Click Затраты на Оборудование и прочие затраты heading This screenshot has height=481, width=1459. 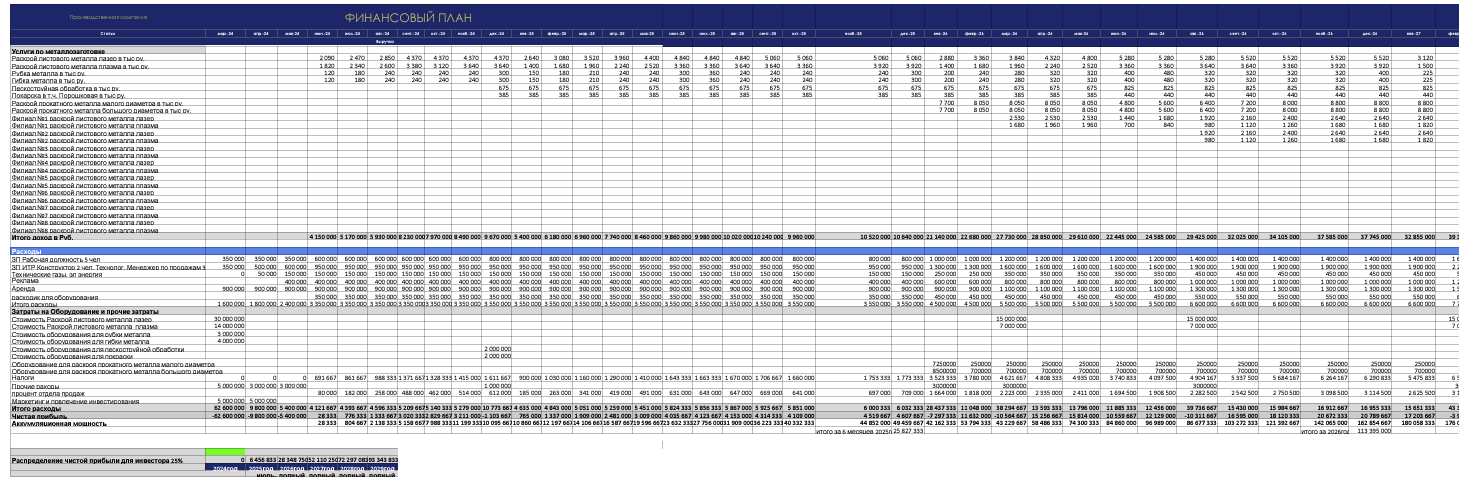point(83,311)
